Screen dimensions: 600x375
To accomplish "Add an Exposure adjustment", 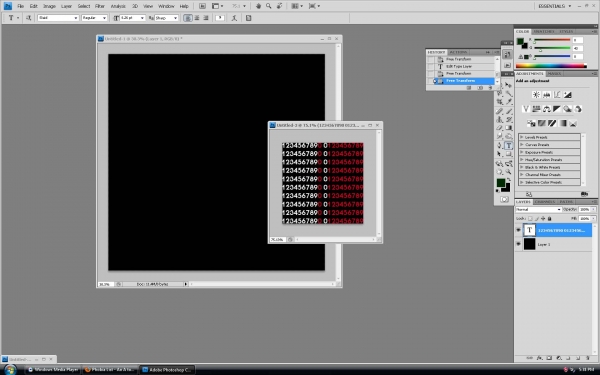I will [x=567, y=95].
